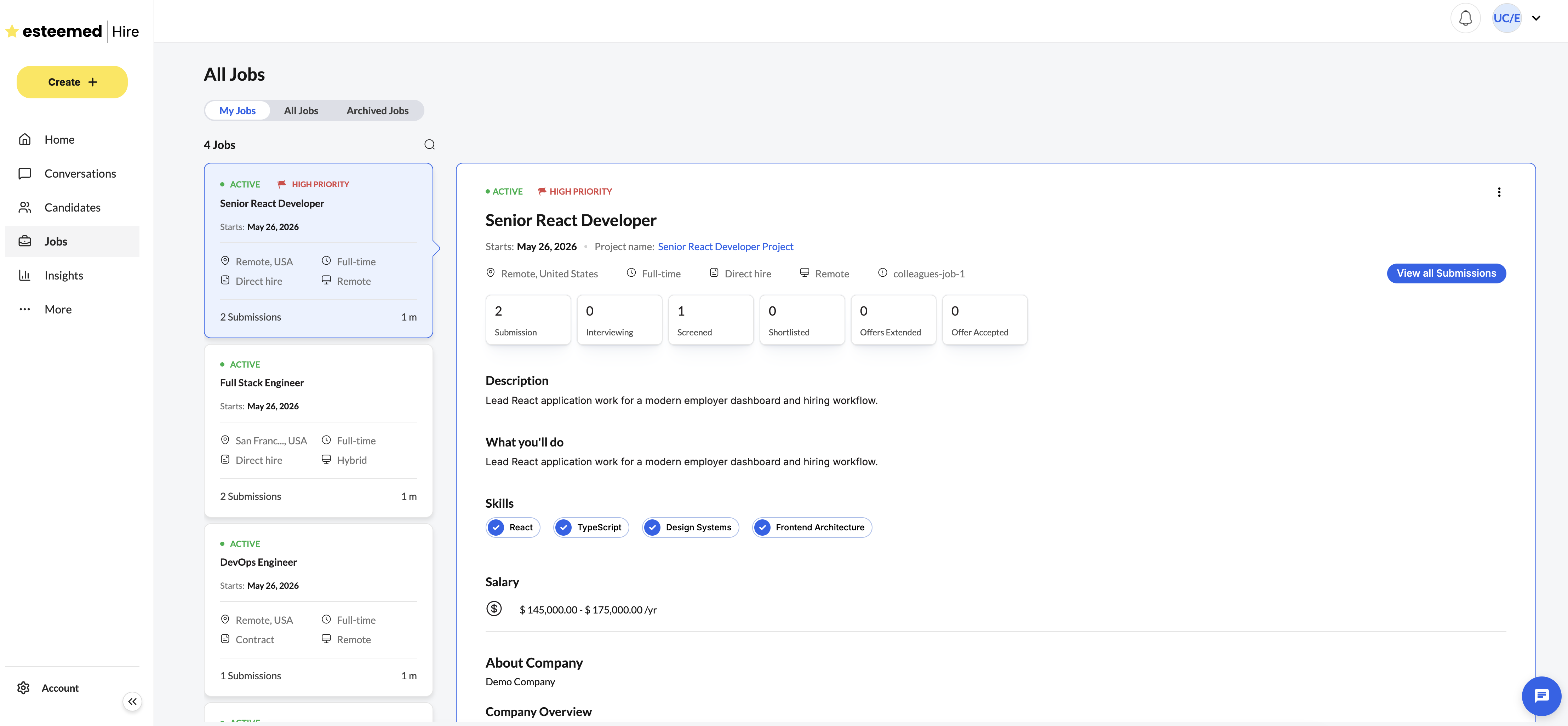Click the 0 Shortlisted stat card

click(802, 320)
